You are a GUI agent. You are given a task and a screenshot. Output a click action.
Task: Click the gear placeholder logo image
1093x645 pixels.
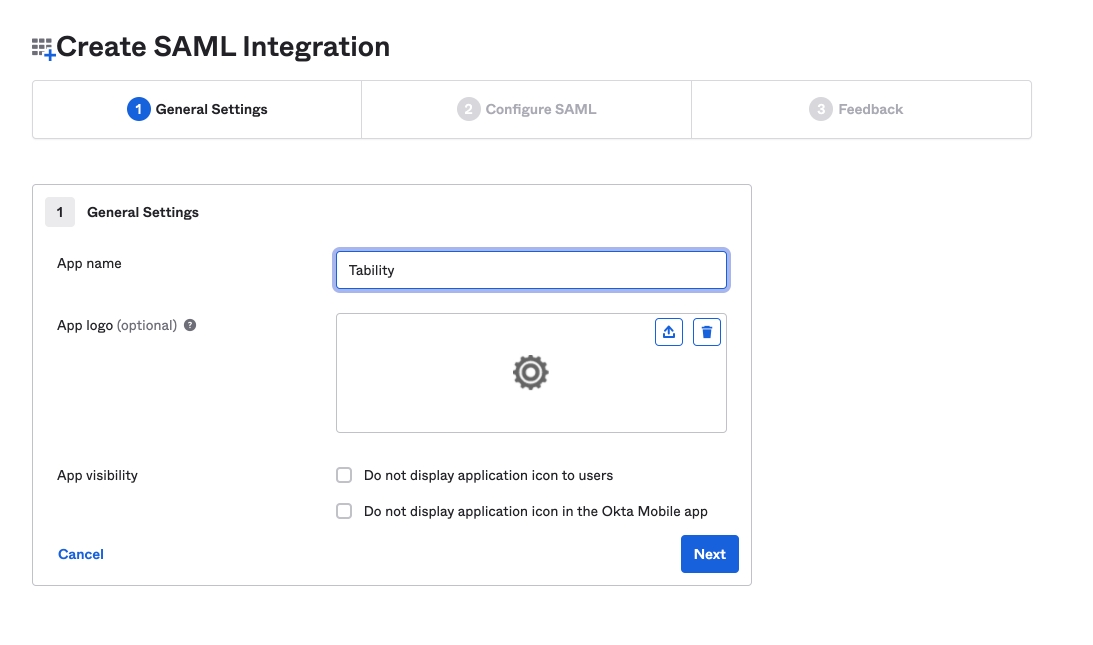[x=530, y=372]
